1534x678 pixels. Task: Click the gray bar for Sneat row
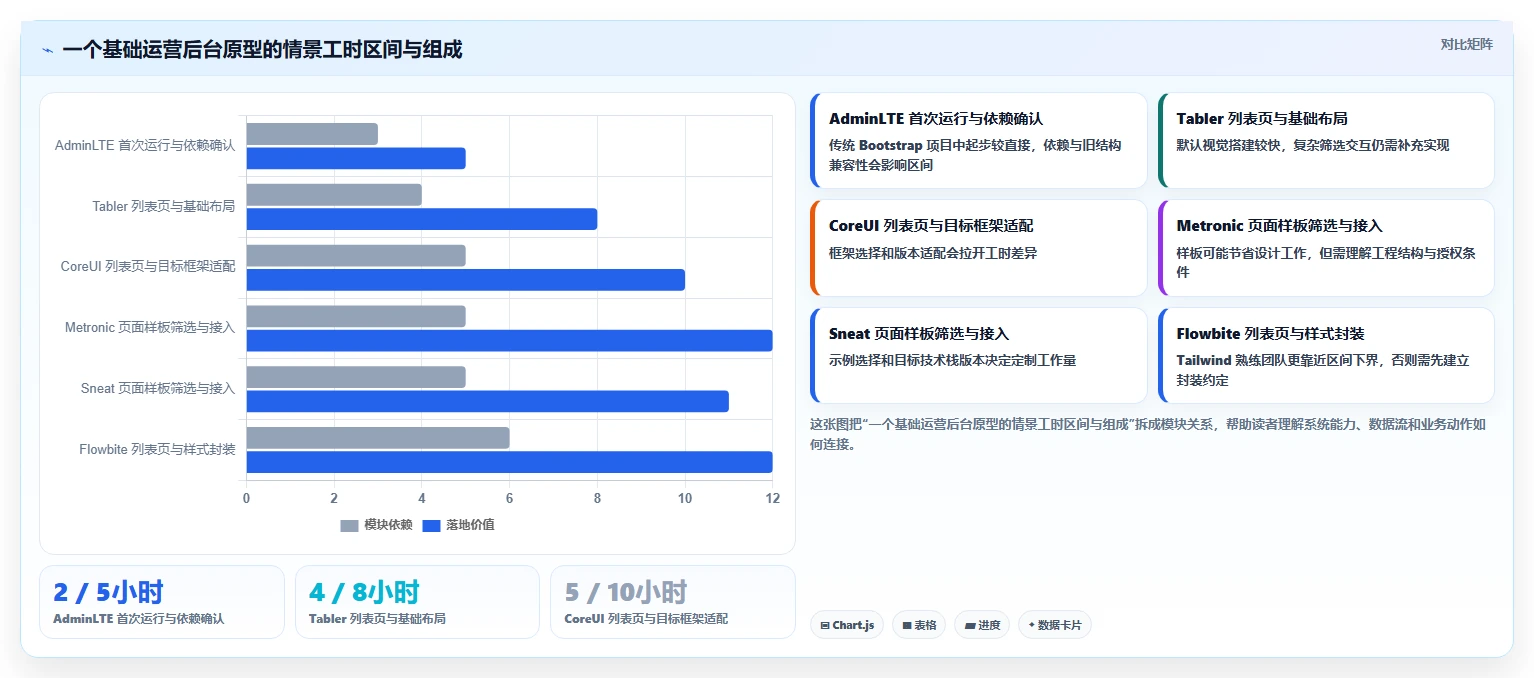356,377
